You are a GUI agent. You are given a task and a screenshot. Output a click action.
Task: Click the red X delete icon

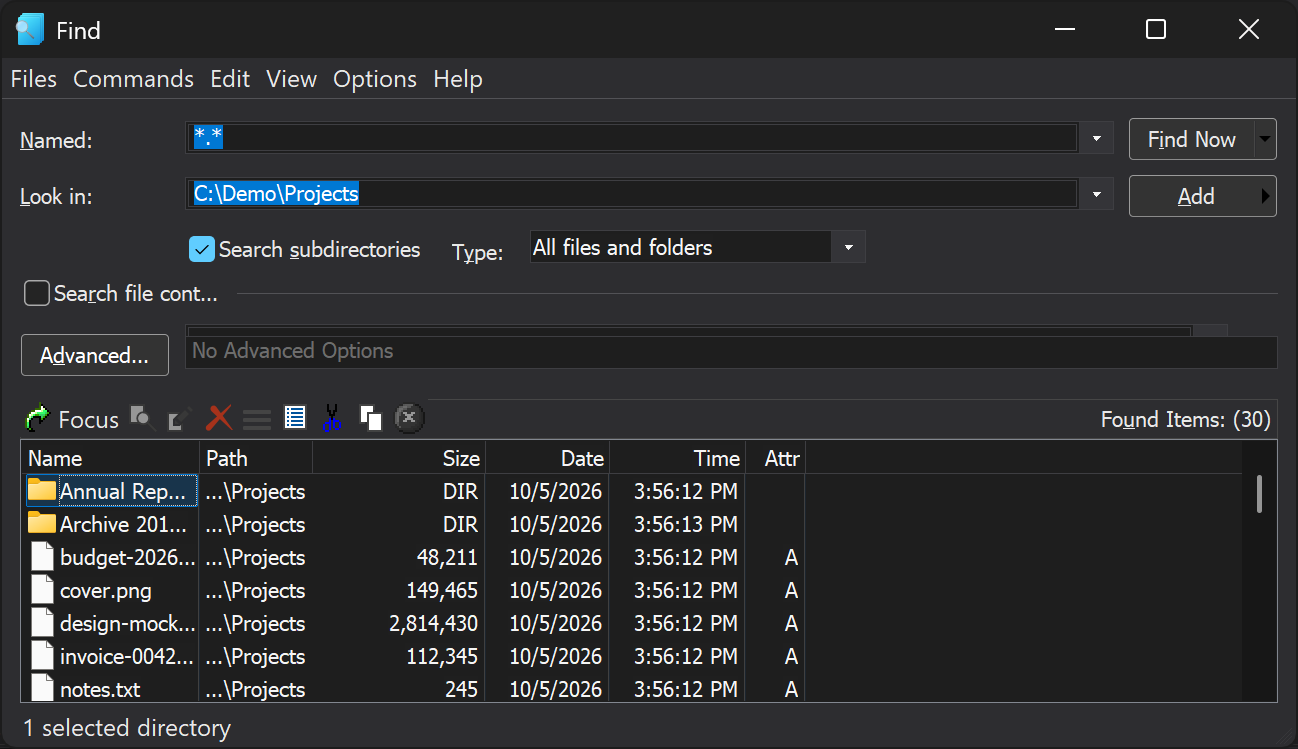pyautogui.click(x=219, y=418)
